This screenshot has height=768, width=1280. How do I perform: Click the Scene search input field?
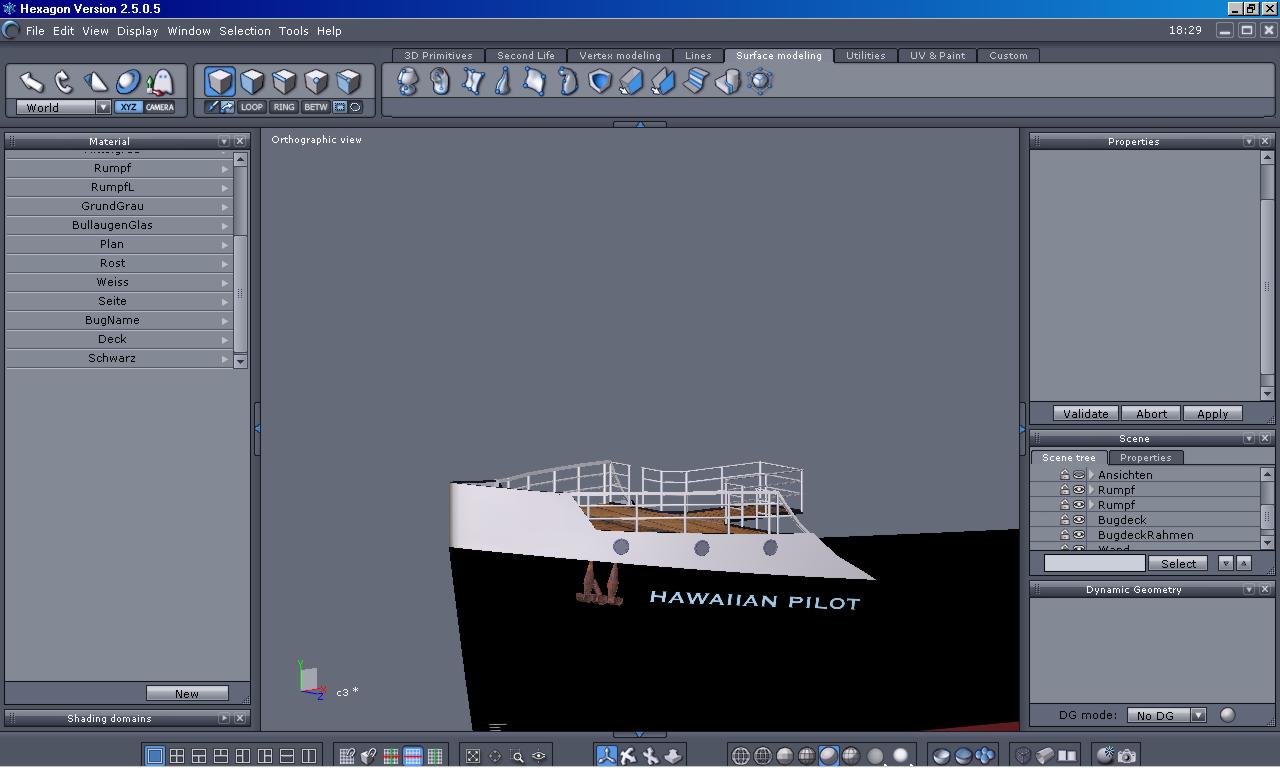tap(1094, 564)
